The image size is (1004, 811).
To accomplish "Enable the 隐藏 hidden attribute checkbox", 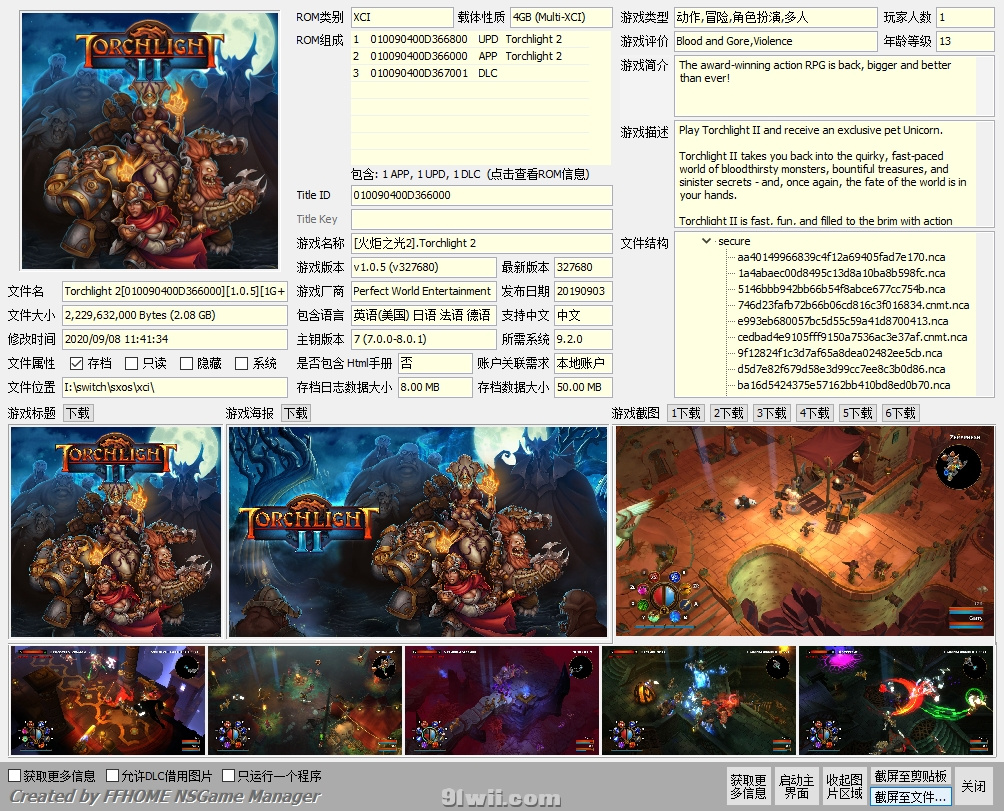I will coord(186,364).
